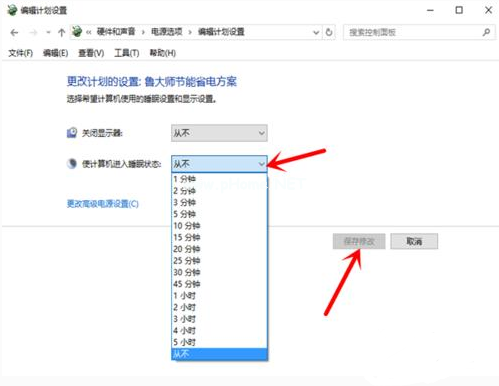Choose 25 分钟 sleep option
The height and width of the screenshot is (386, 499).
[219, 261]
